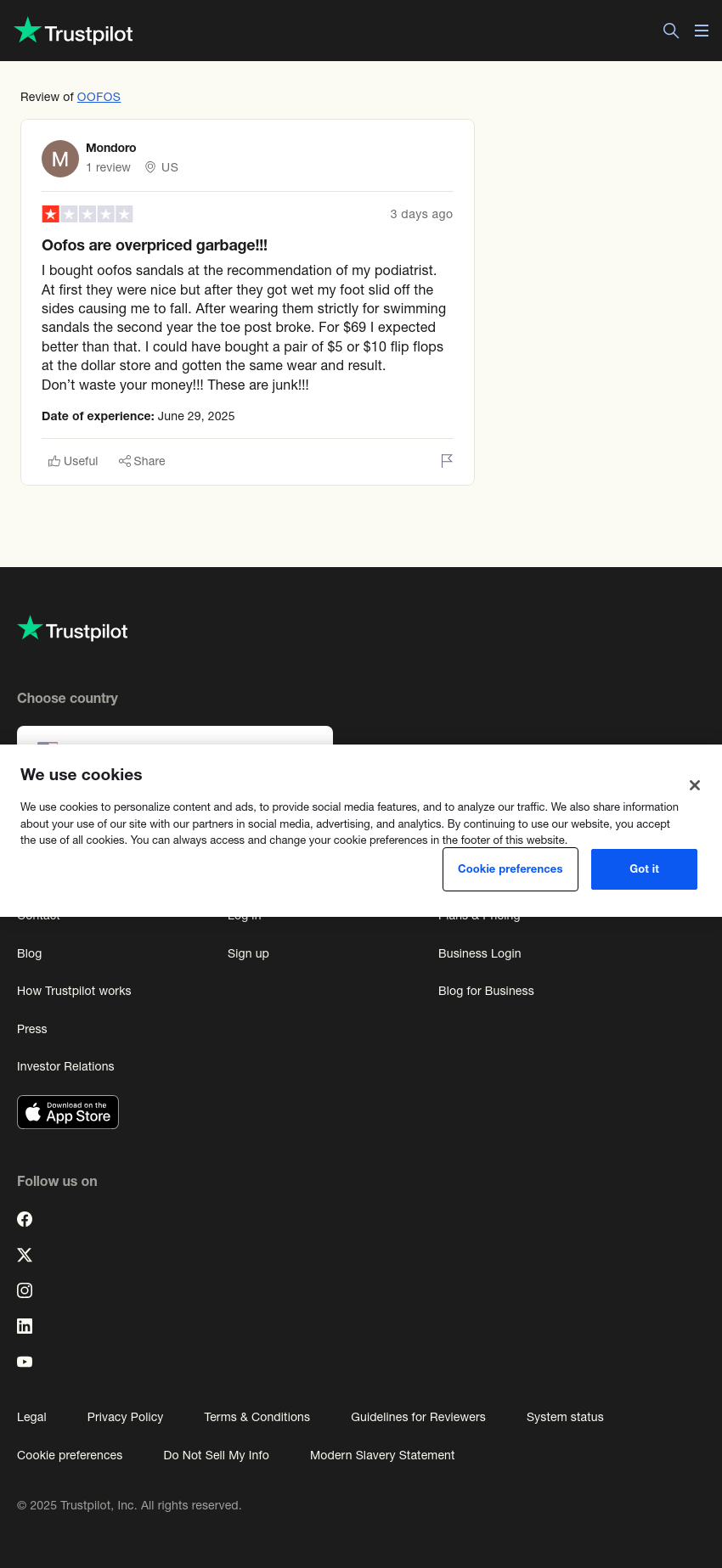
Task: Click the Download on the App Store badge
Action: tap(68, 1112)
